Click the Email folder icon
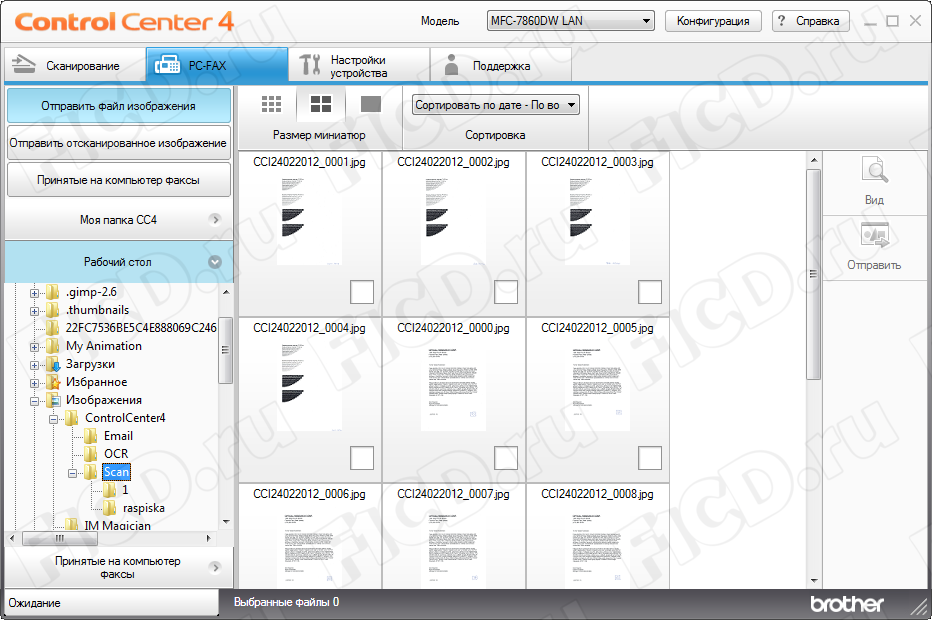Image resolution: width=932 pixels, height=620 pixels. pyautogui.click(x=91, y=436)
